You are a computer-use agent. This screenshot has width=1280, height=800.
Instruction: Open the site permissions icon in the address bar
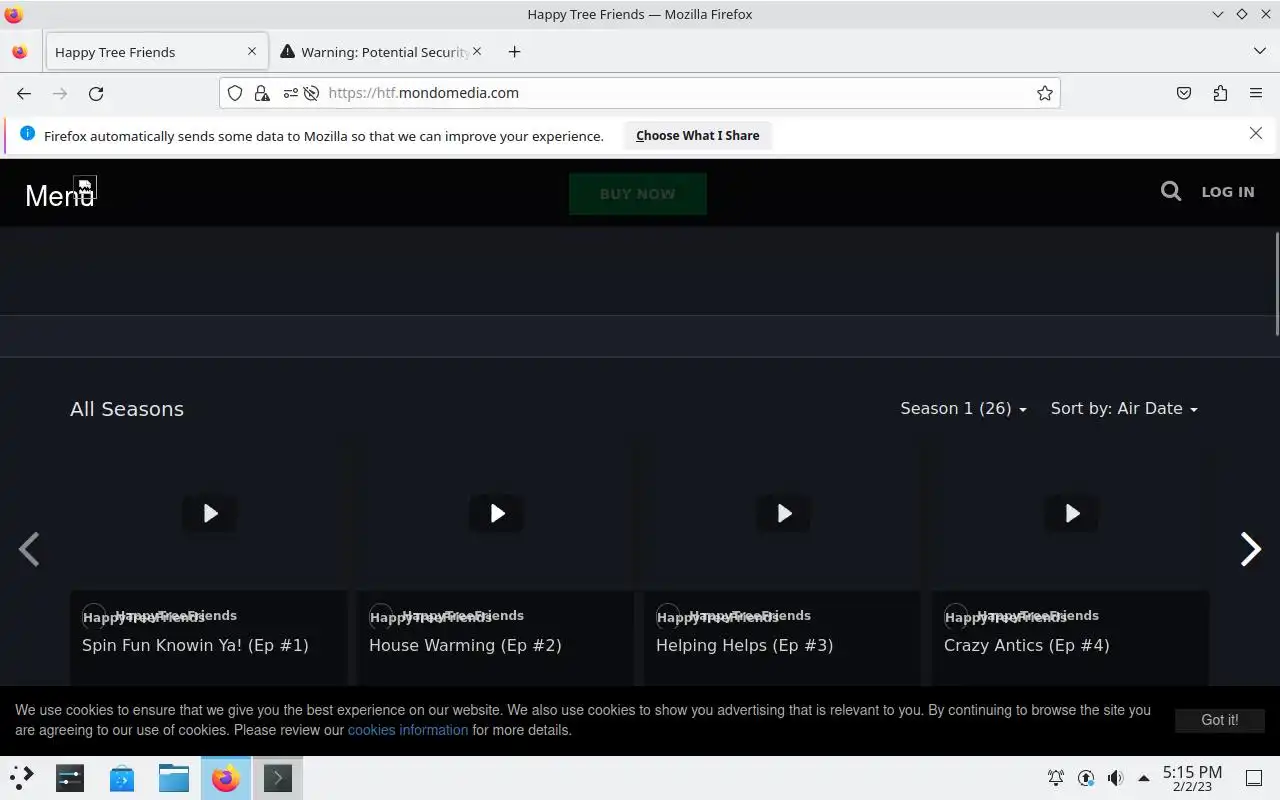tap(290, 93)
